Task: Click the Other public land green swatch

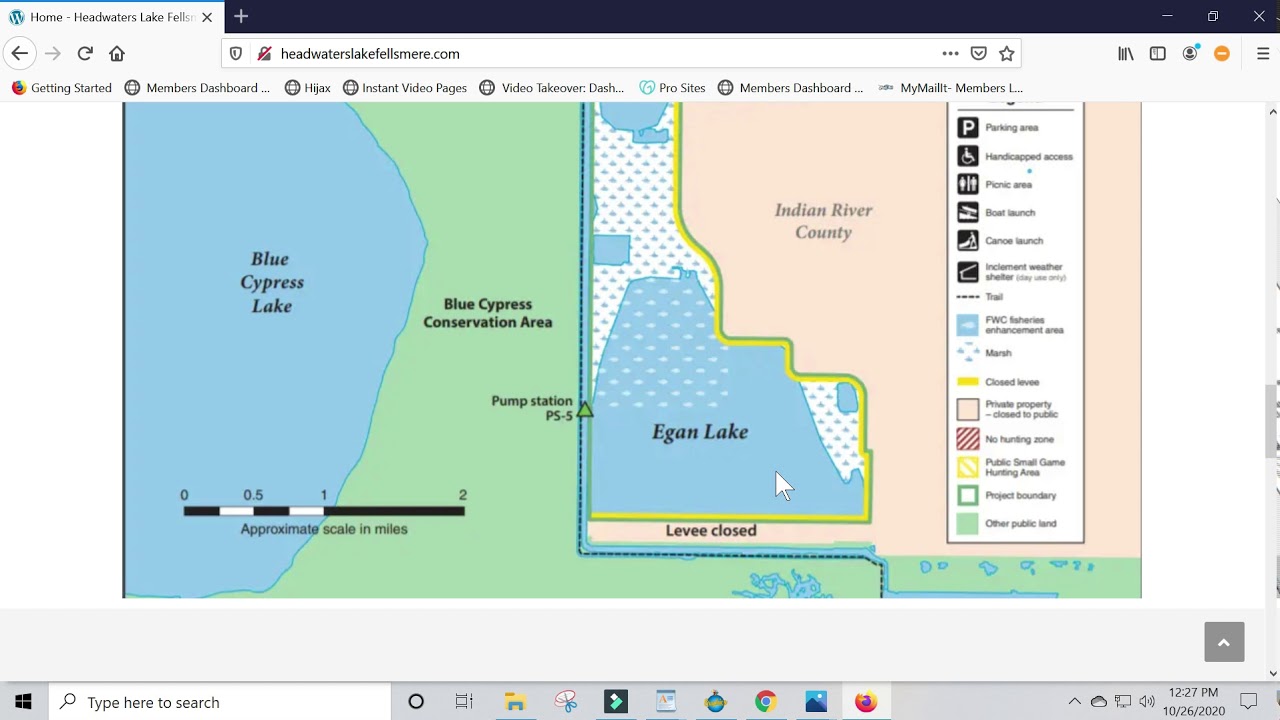Action: [968, 523]
